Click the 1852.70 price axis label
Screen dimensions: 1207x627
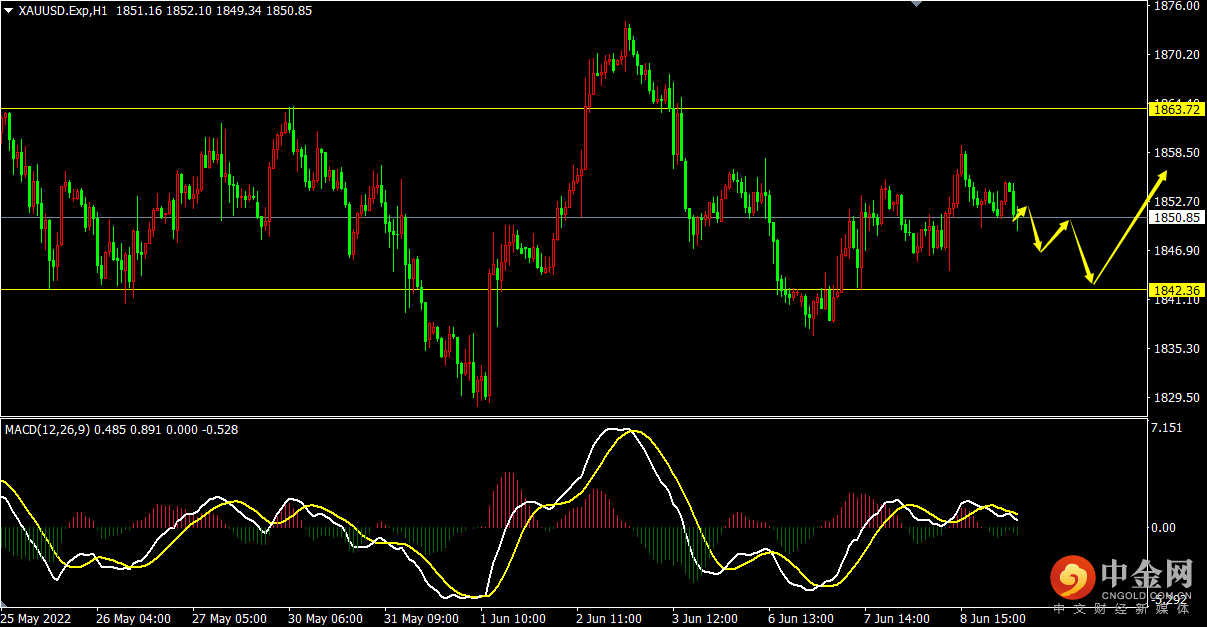pos(1178,202)
